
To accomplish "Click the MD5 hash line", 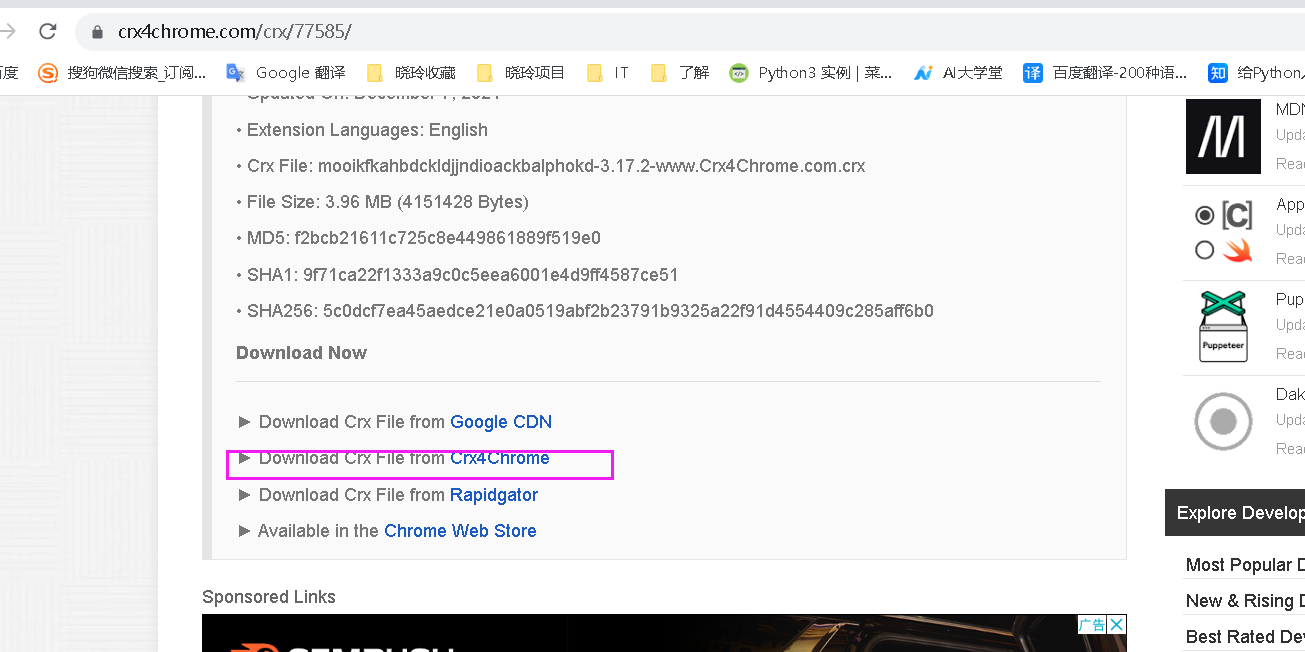I will click(x=424, y=238).
